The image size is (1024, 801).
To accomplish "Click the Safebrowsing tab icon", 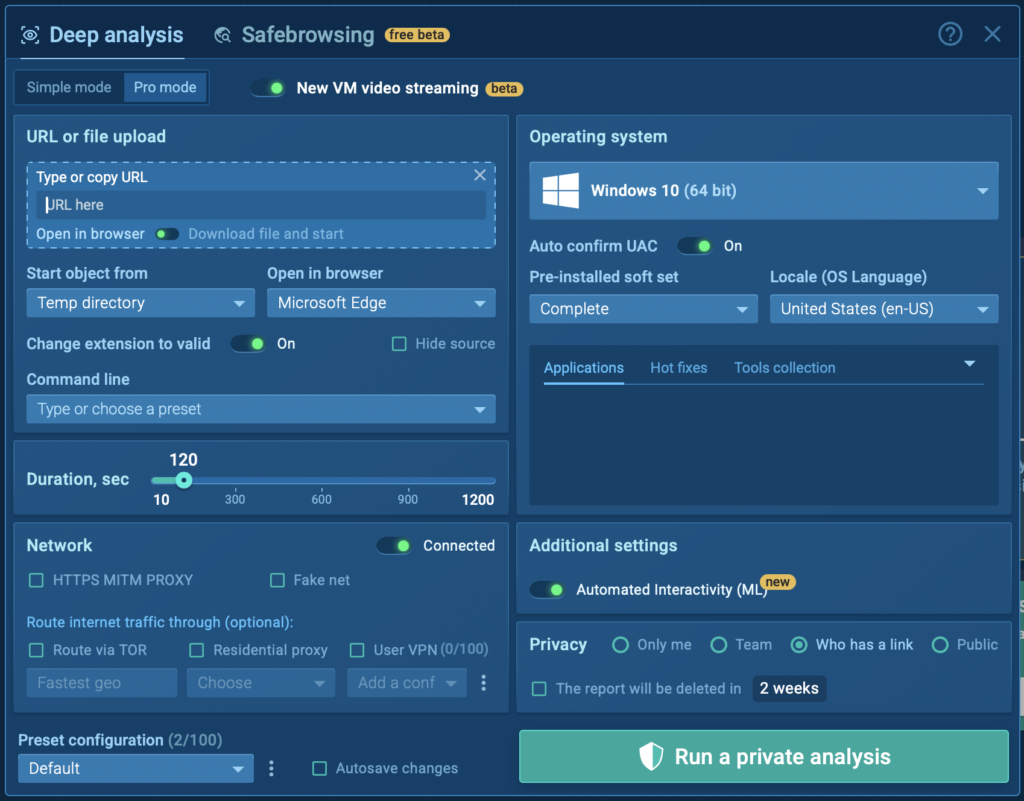I will pyautogui.click(x=223, y=36).
